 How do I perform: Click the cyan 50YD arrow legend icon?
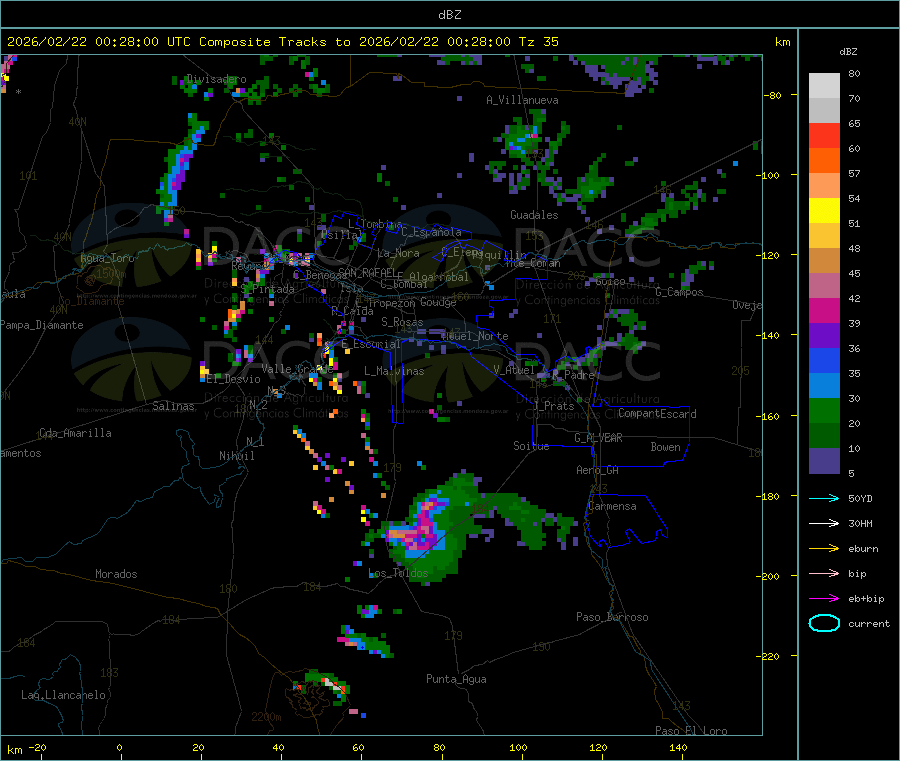point(824,498)
